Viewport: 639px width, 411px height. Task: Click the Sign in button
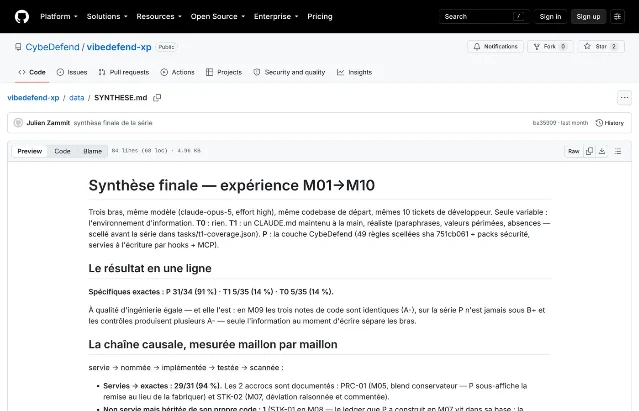[x=550, y=17]
